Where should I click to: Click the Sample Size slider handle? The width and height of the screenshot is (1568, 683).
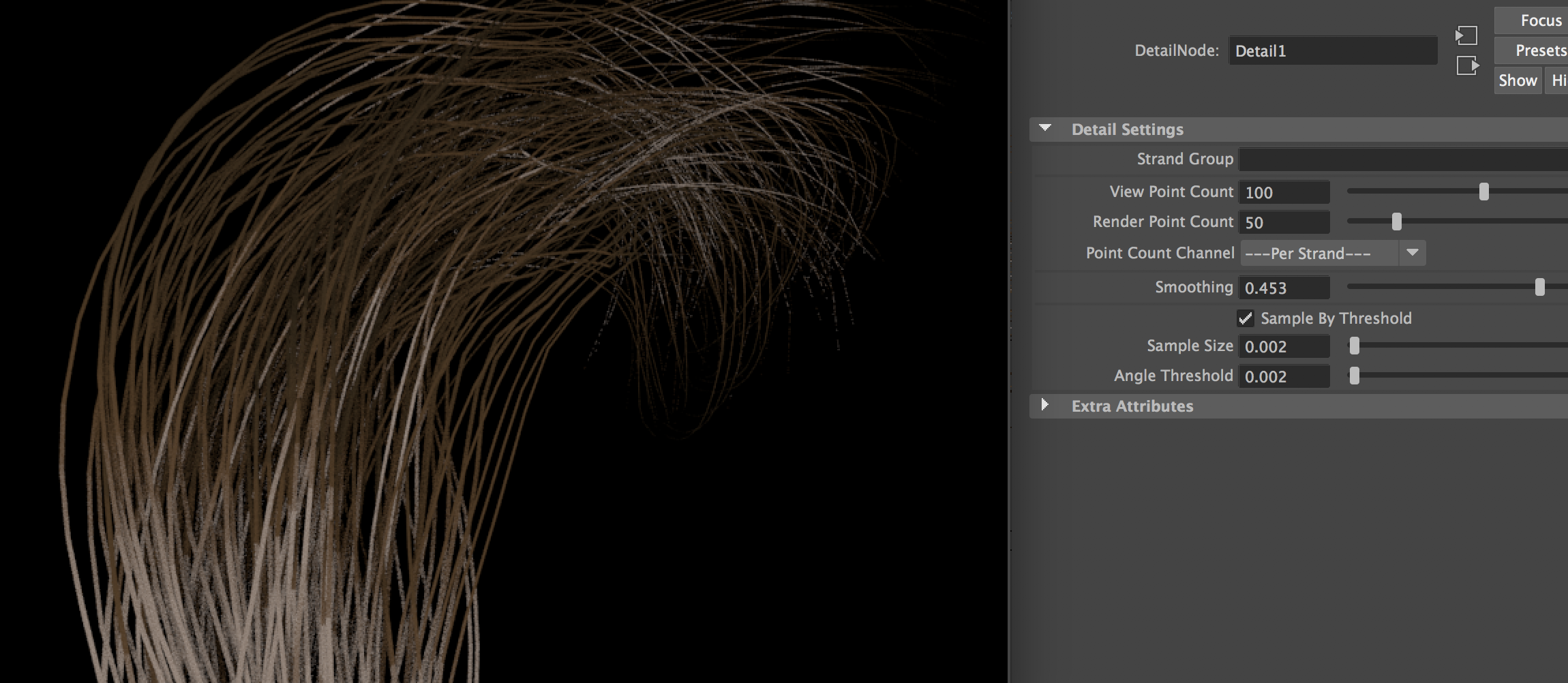pos(1355,346)
